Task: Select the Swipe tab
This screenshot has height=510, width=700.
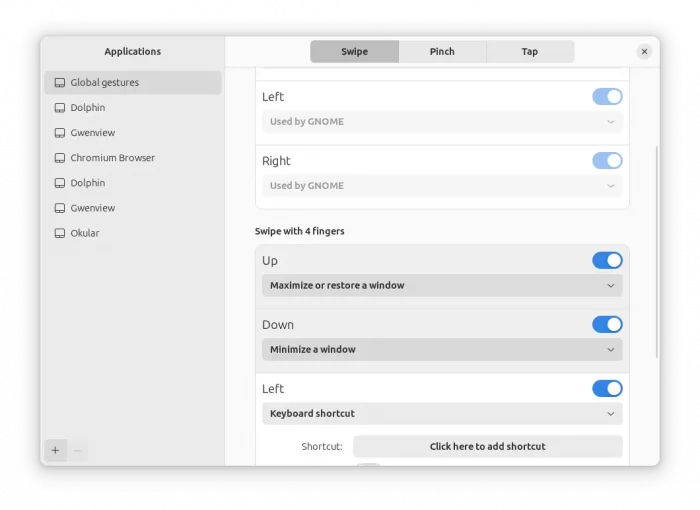Action: click(x=354, y=52)
